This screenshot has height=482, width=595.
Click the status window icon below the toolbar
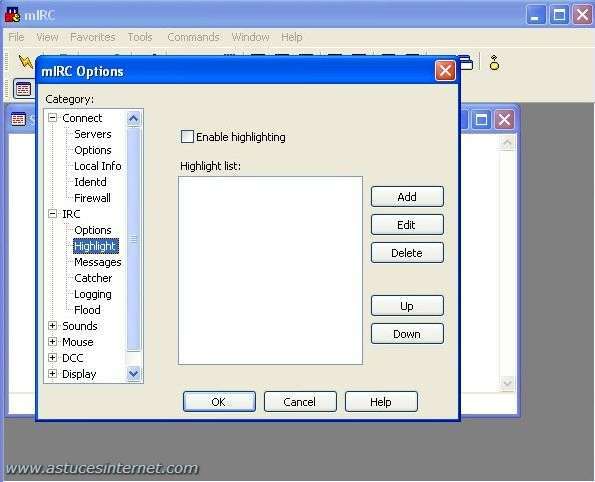coord(23,90)
